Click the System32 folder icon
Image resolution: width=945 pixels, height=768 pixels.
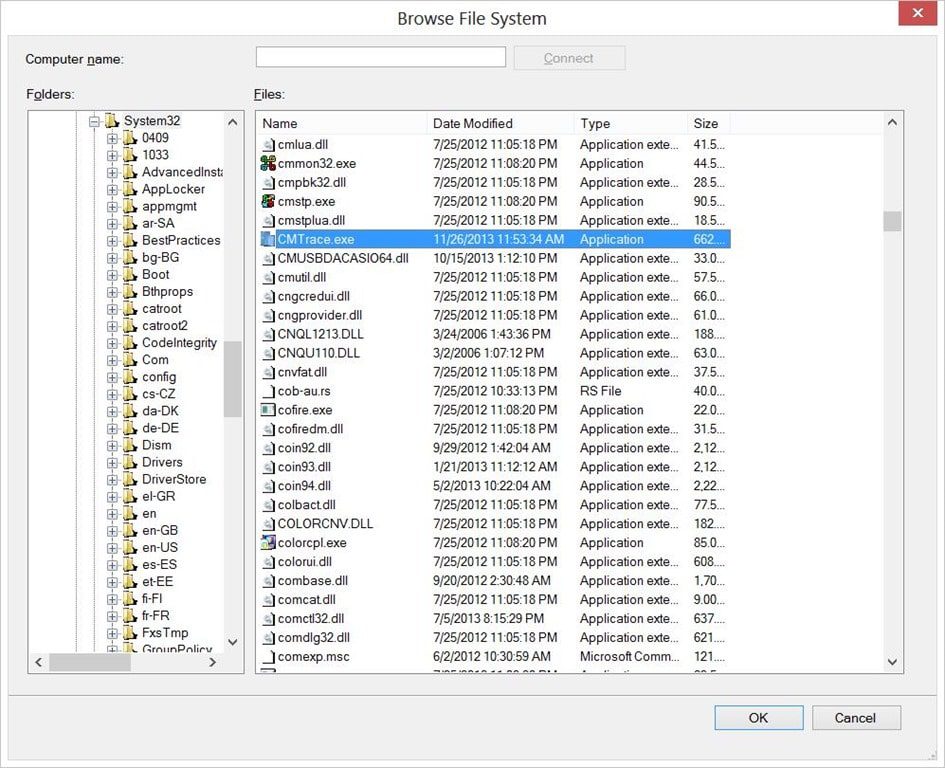coord(110,120)
